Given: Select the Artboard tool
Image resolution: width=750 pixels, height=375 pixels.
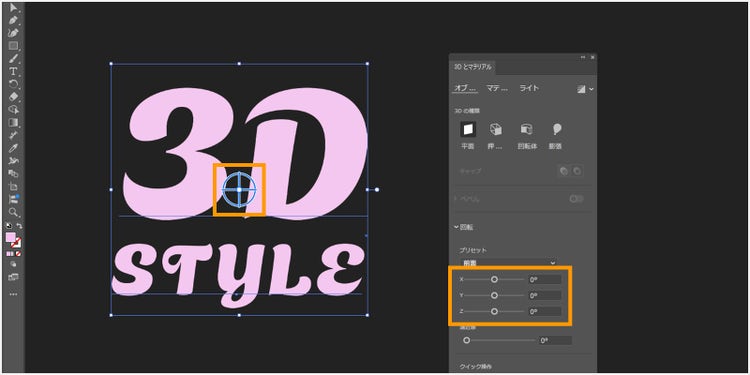Looking at the screenshot, I should (13, 187).
